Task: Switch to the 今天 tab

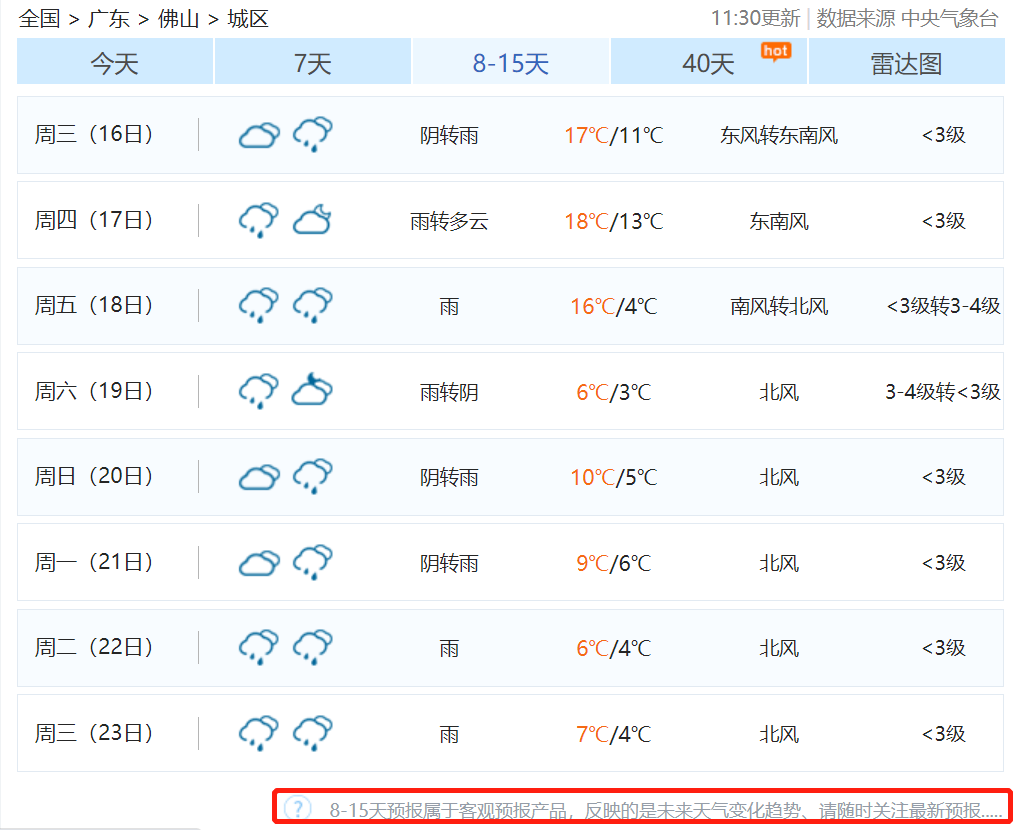Action: coord(115,64)
